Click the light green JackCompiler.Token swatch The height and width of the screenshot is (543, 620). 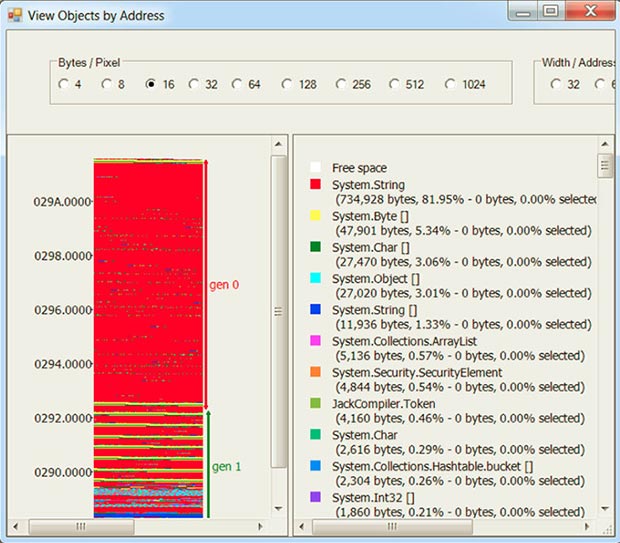(315, 403)
